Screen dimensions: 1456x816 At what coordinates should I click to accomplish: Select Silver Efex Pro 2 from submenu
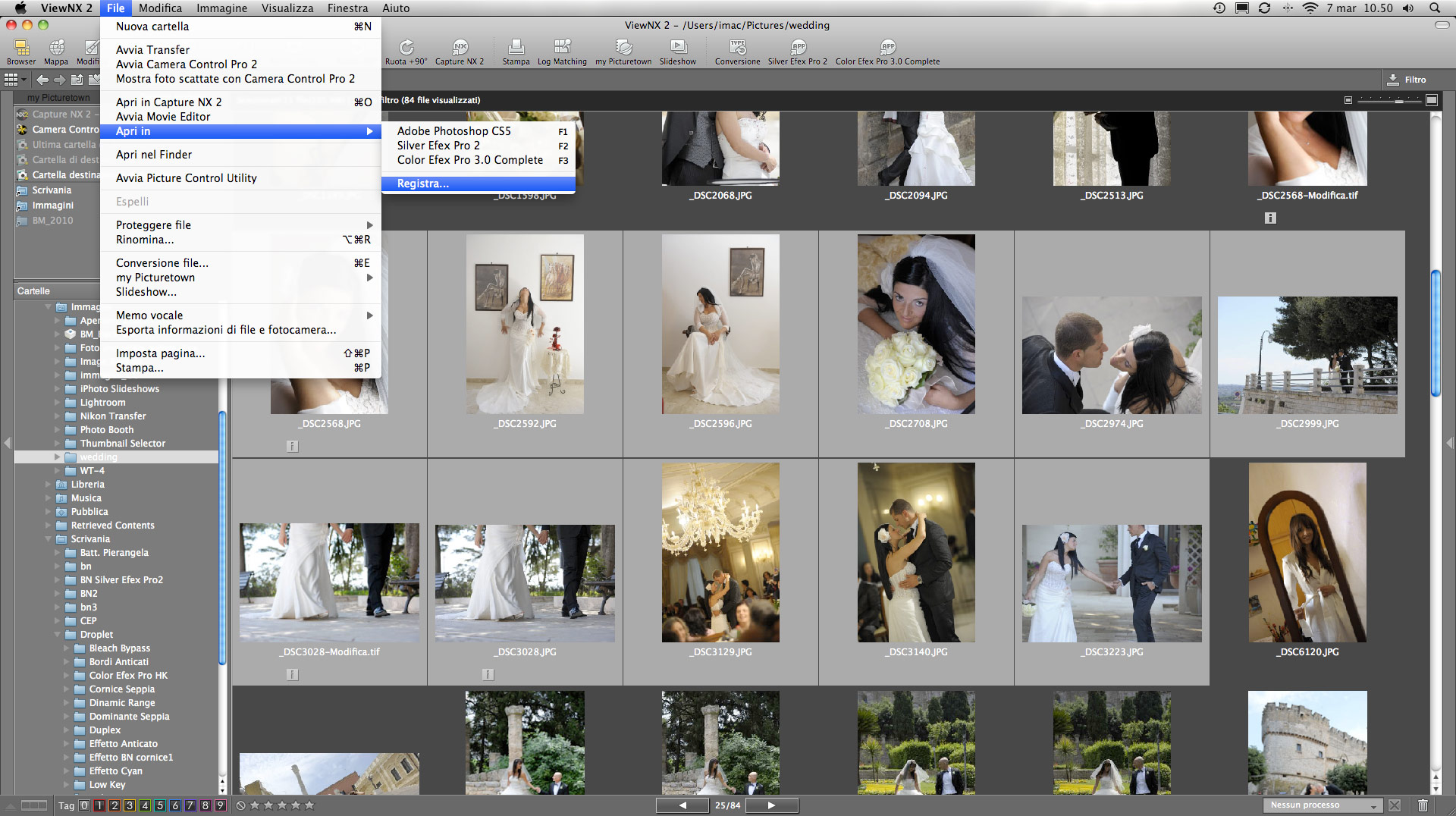click(479, 146)
